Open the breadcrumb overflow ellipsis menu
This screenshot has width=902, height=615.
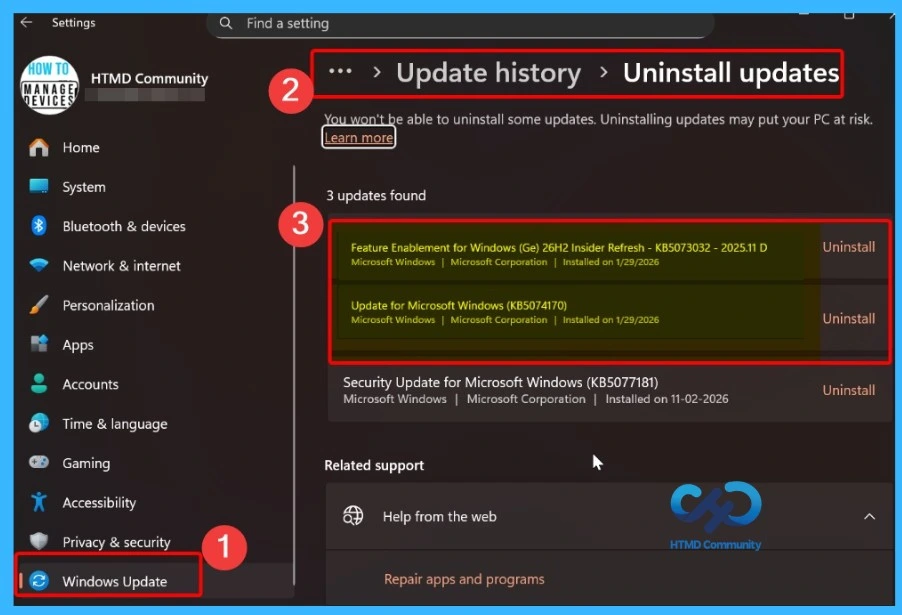(x=340, y=71)
